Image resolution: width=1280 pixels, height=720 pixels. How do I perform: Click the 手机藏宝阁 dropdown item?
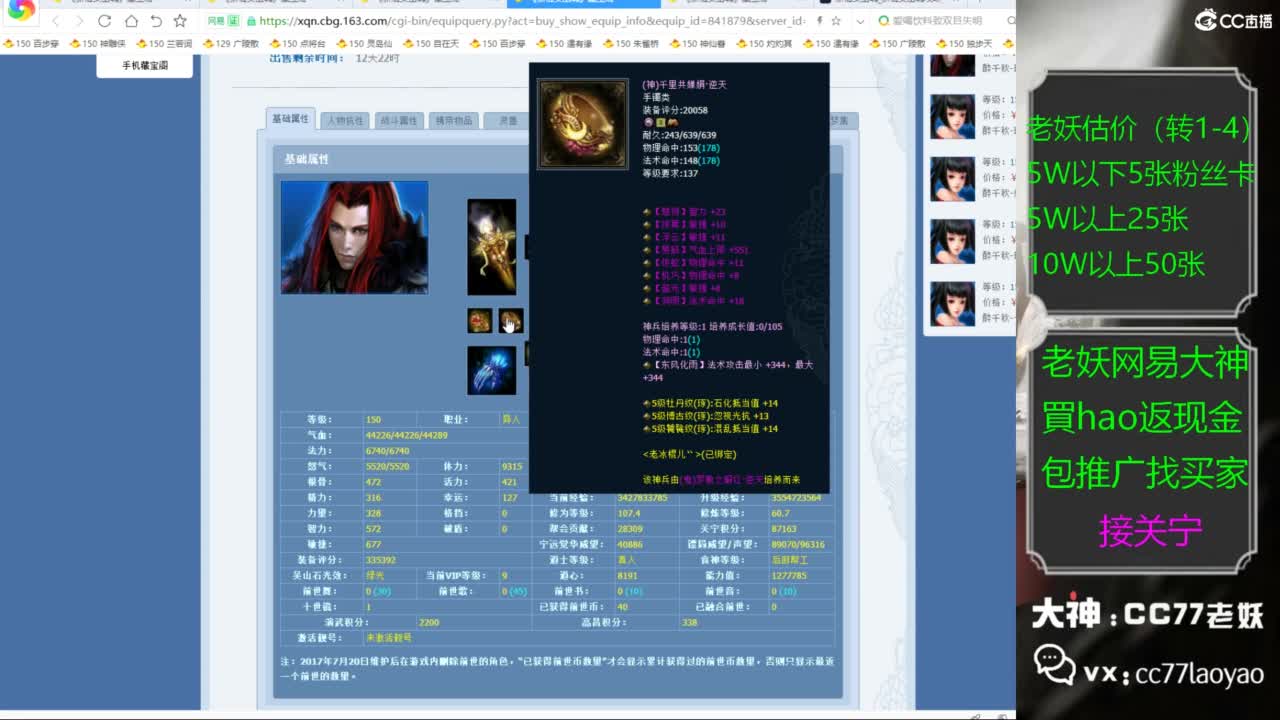tap(145, 66)
